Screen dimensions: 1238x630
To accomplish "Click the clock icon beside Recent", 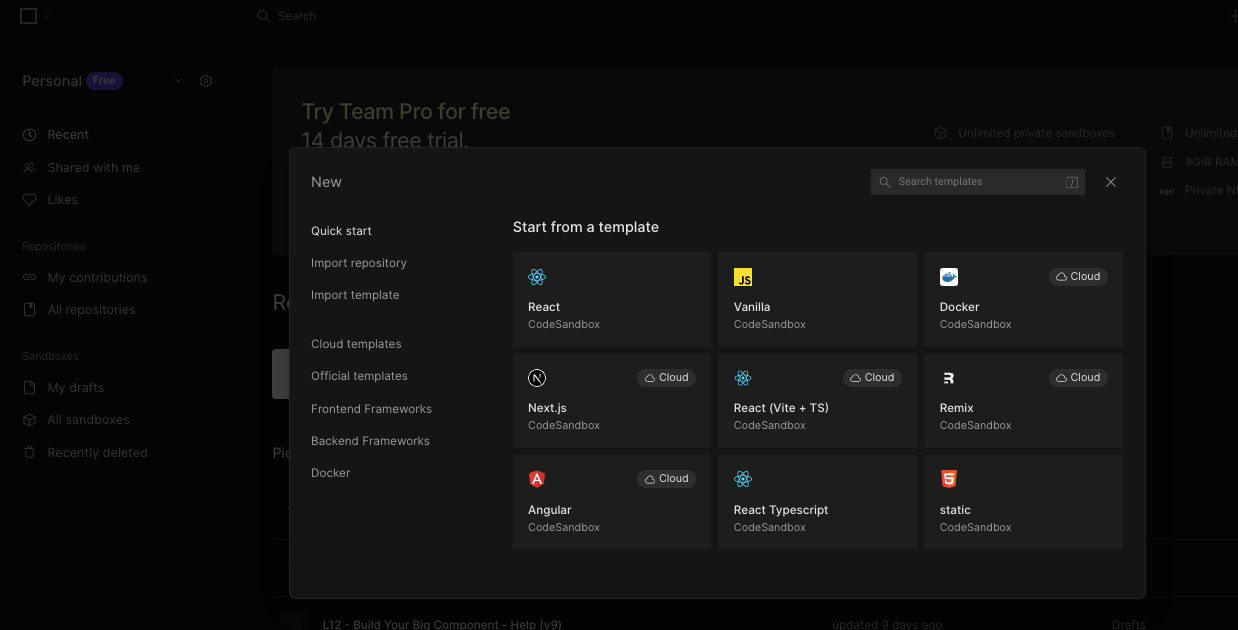I will pos(30,135).
